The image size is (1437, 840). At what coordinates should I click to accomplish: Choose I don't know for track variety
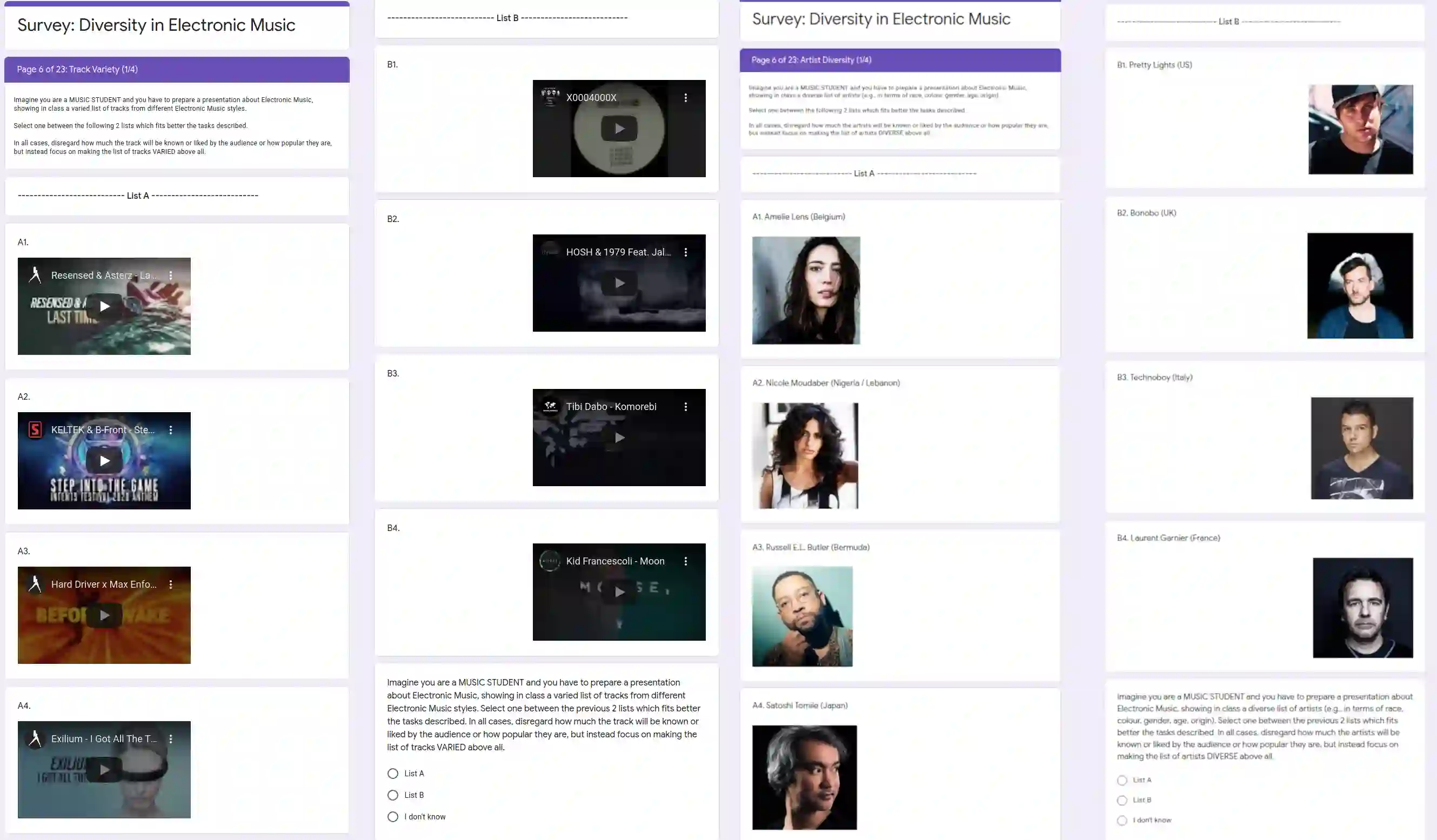(x=393, y=817)
